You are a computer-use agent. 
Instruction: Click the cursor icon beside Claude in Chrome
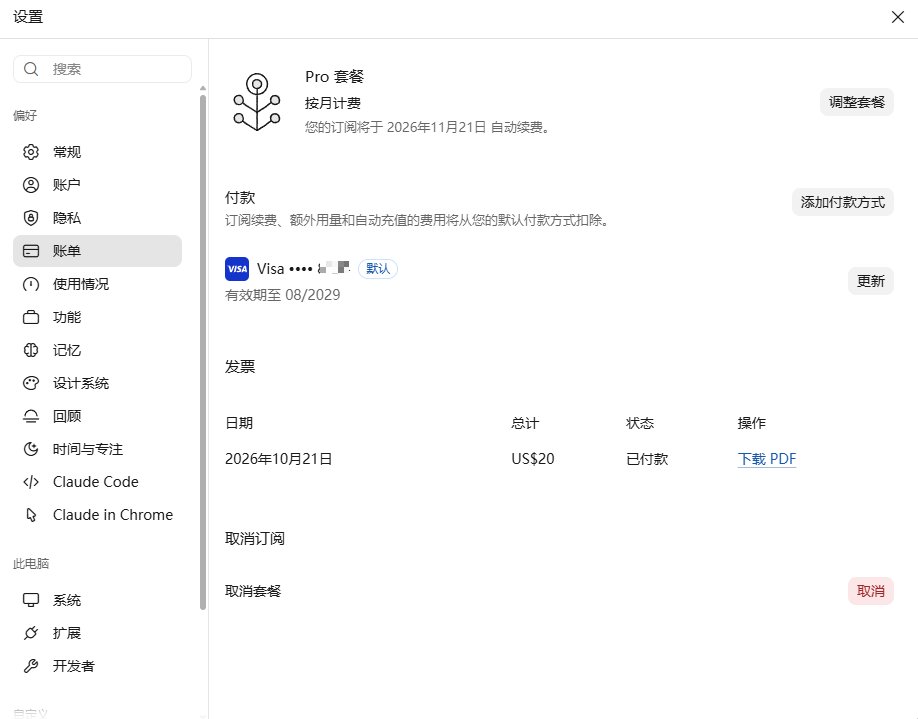pyautogui.click(x=30, y=515)
